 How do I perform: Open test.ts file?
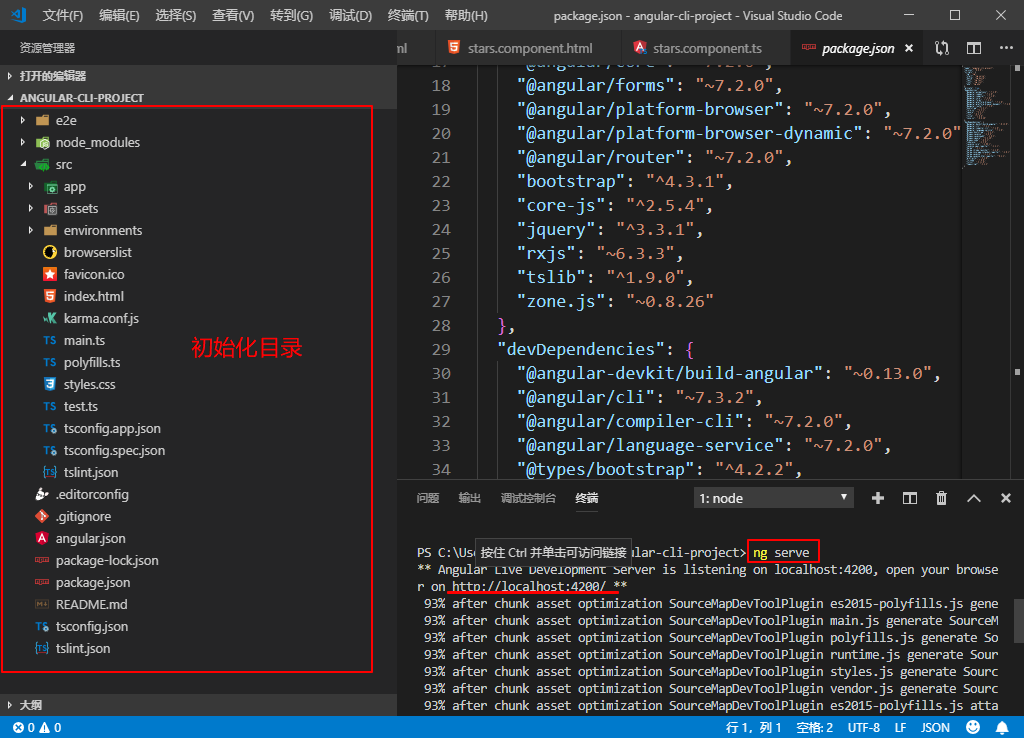pyautogui.click(x=80, y=406)
